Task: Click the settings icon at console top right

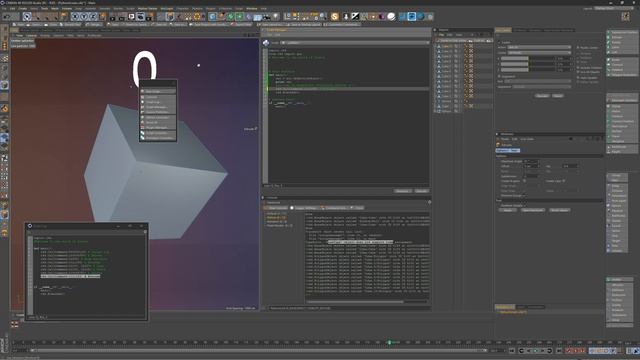Action: point(429,202)
